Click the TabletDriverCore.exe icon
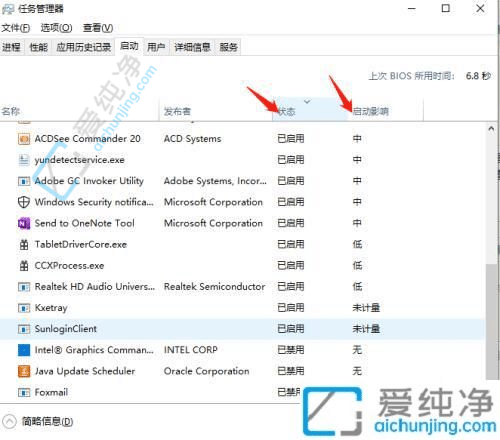This screenshot has width=500, height=440. [24, 244]
